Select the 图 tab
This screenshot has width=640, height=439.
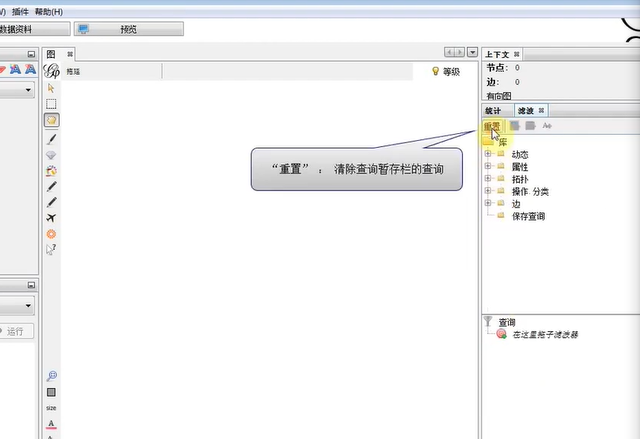click(51, 54)
